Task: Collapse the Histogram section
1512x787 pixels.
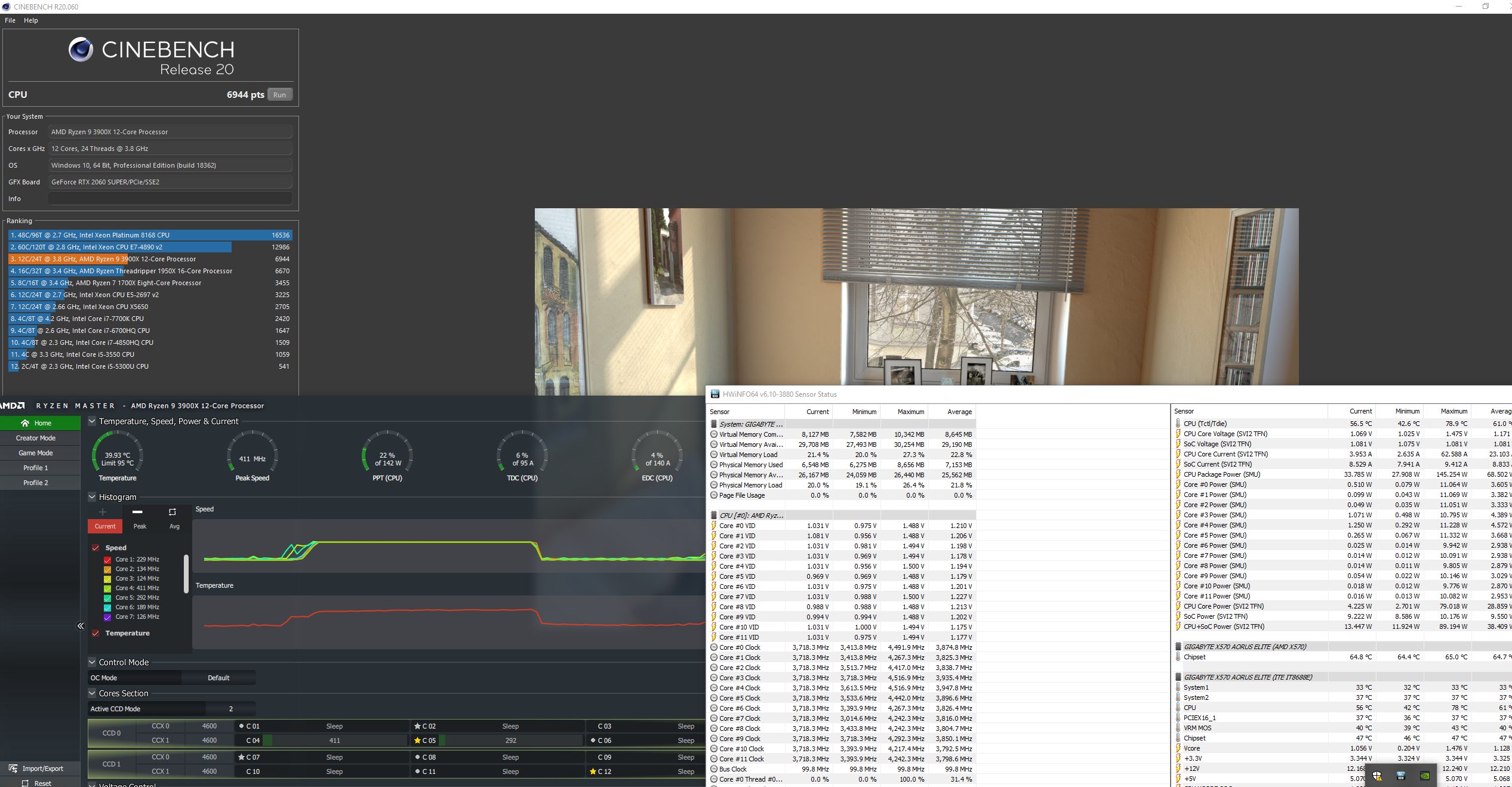Action: click(92, 497)
